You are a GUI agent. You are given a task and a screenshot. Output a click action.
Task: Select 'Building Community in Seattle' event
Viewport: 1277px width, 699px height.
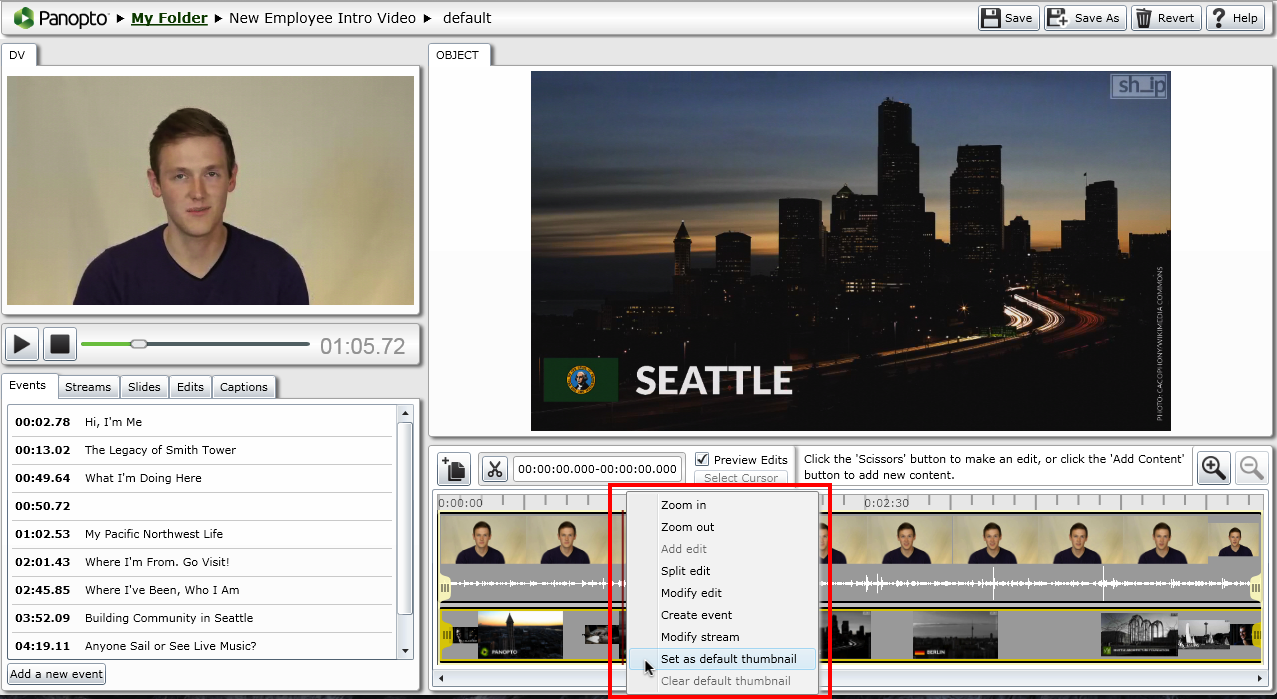point(201,618)
